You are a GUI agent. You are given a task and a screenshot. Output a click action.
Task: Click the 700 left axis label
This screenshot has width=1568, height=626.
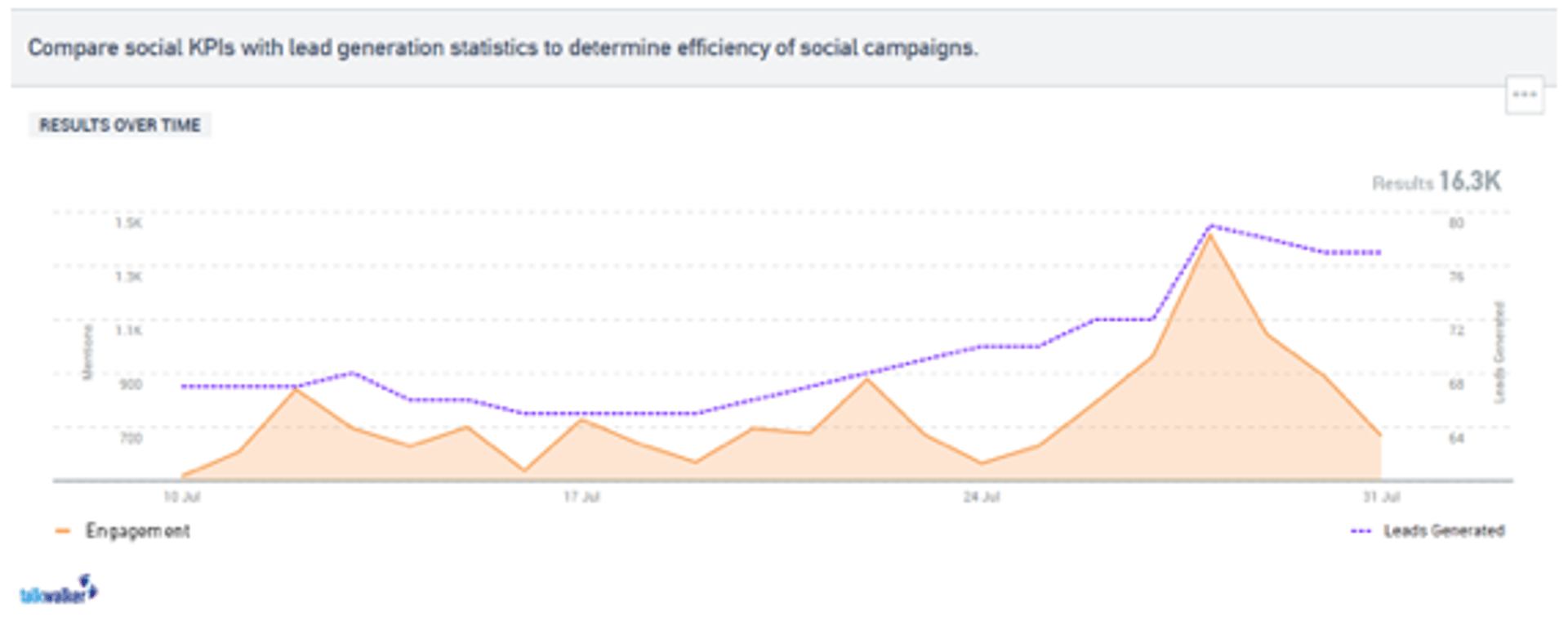pos(131,438)
